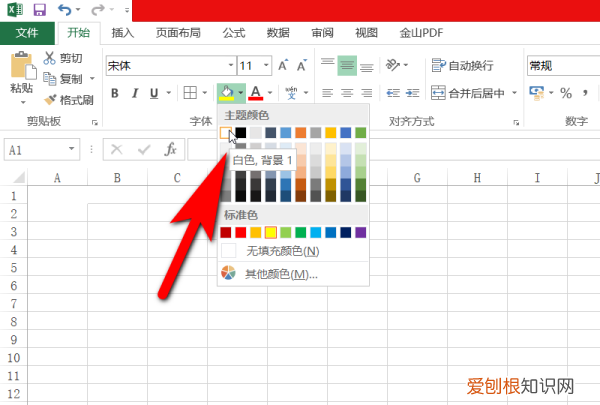
Task: Click the increase indent icon
Action: (x=412, y=93)
